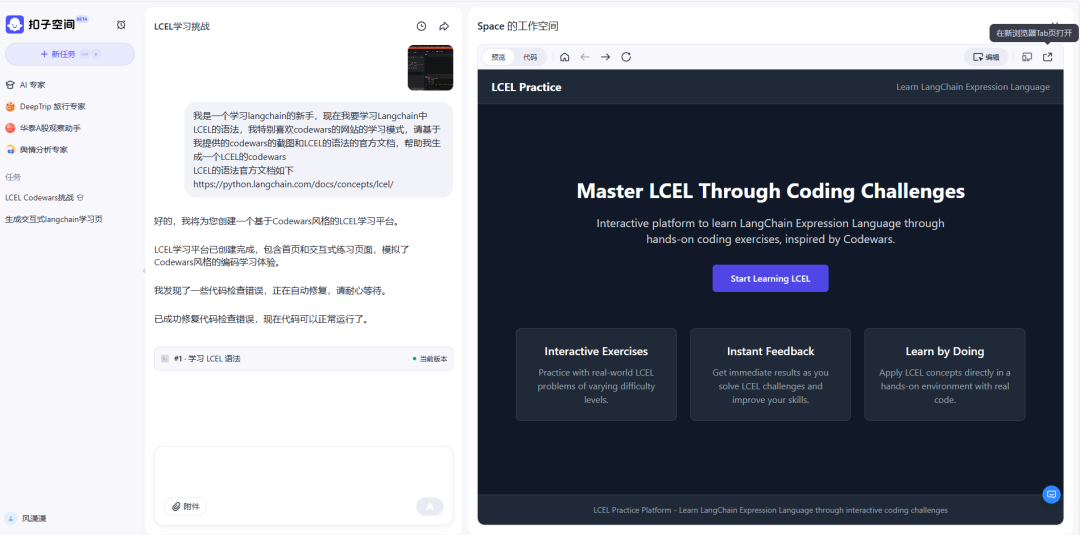1080x535 pixels.
Task: Navigate back in preview toolbar
Action: coord(585,57)
